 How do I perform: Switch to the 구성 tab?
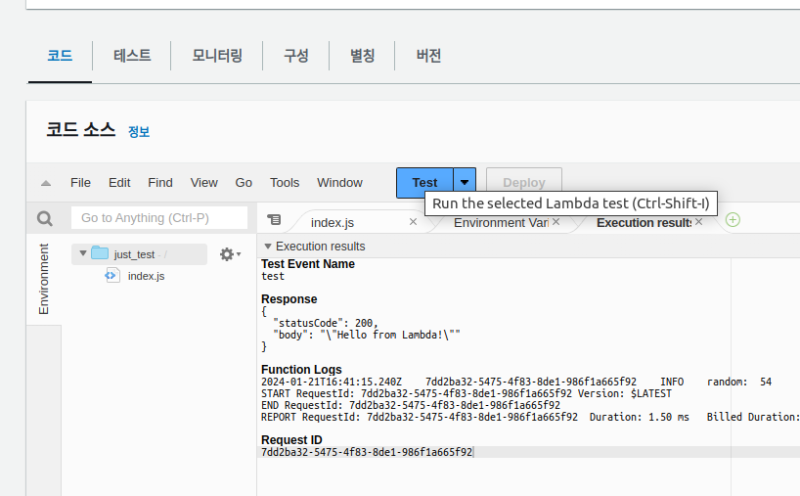tap(296, 56)
